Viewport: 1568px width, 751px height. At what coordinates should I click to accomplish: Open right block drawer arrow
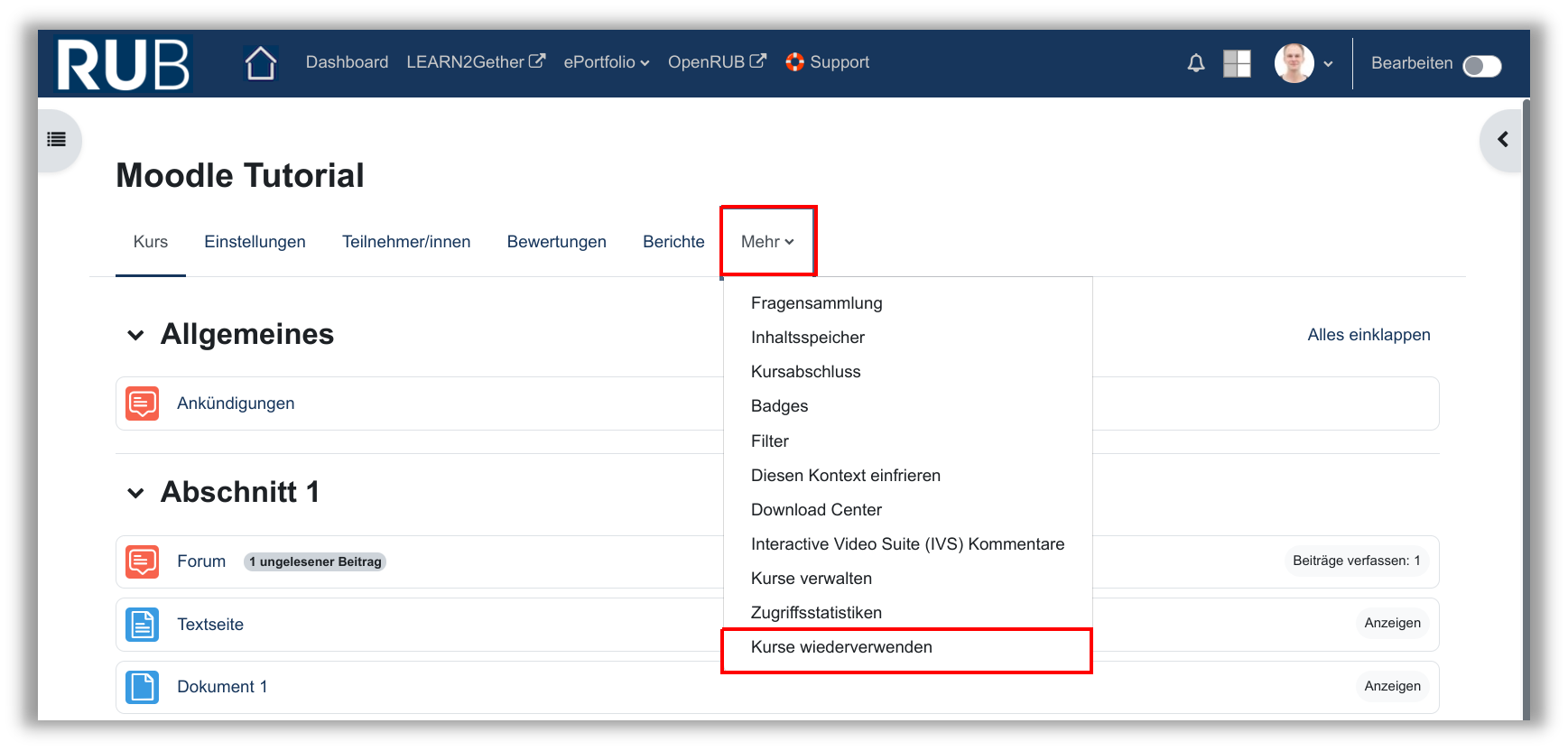pyautogui.click(x=1502, y=139)
